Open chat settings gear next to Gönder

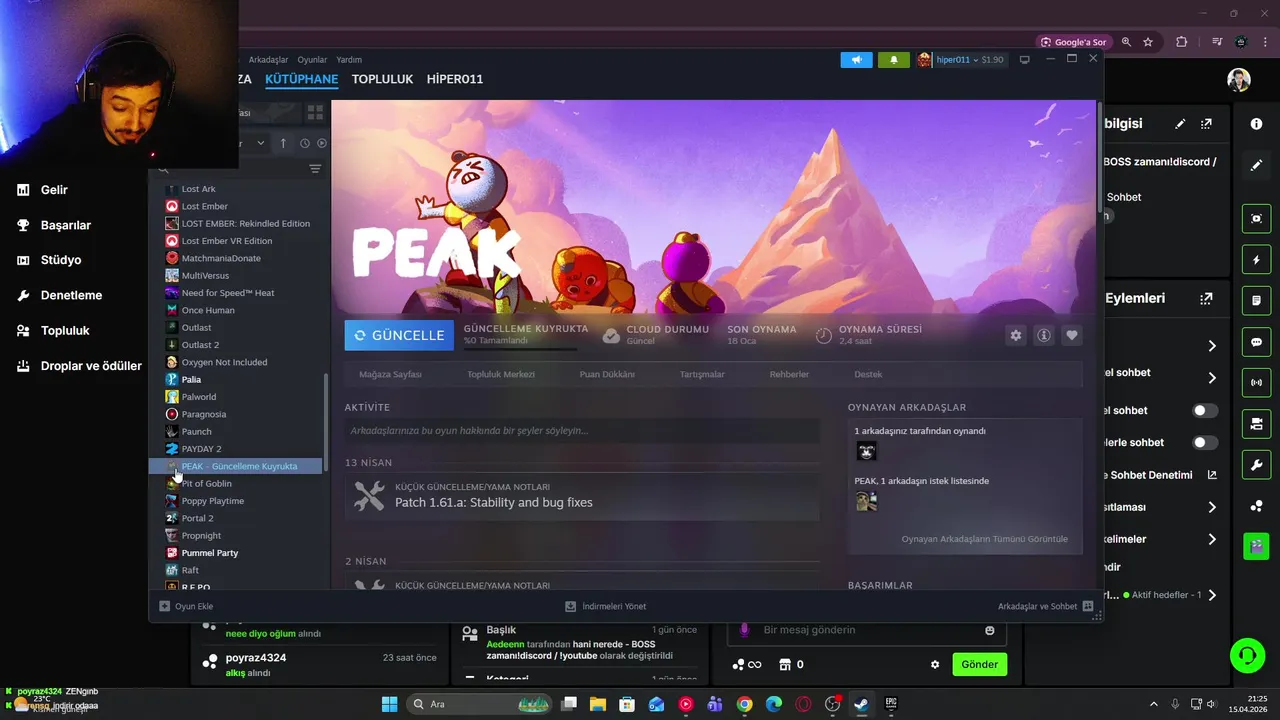pyautogui.click(x=935, y=664)
